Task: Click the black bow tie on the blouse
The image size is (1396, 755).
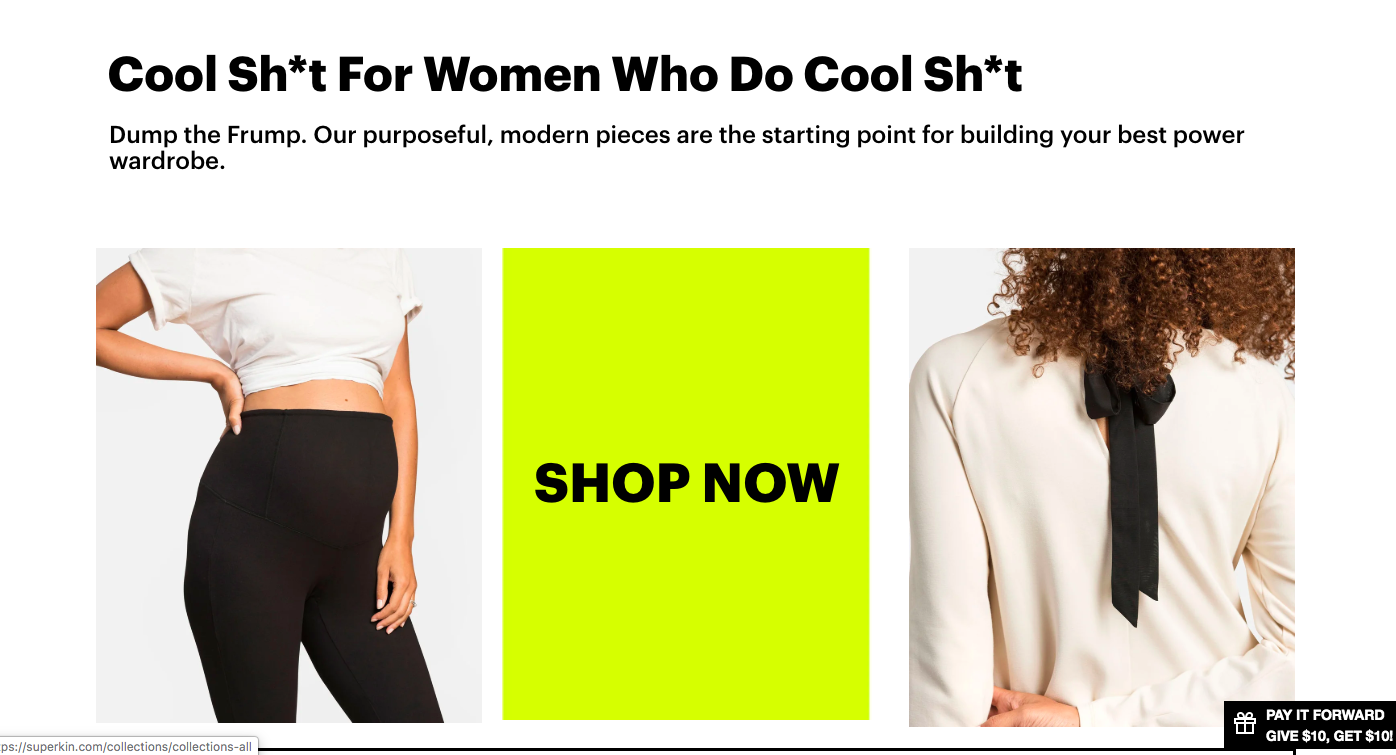Action: coord(1128,480)
